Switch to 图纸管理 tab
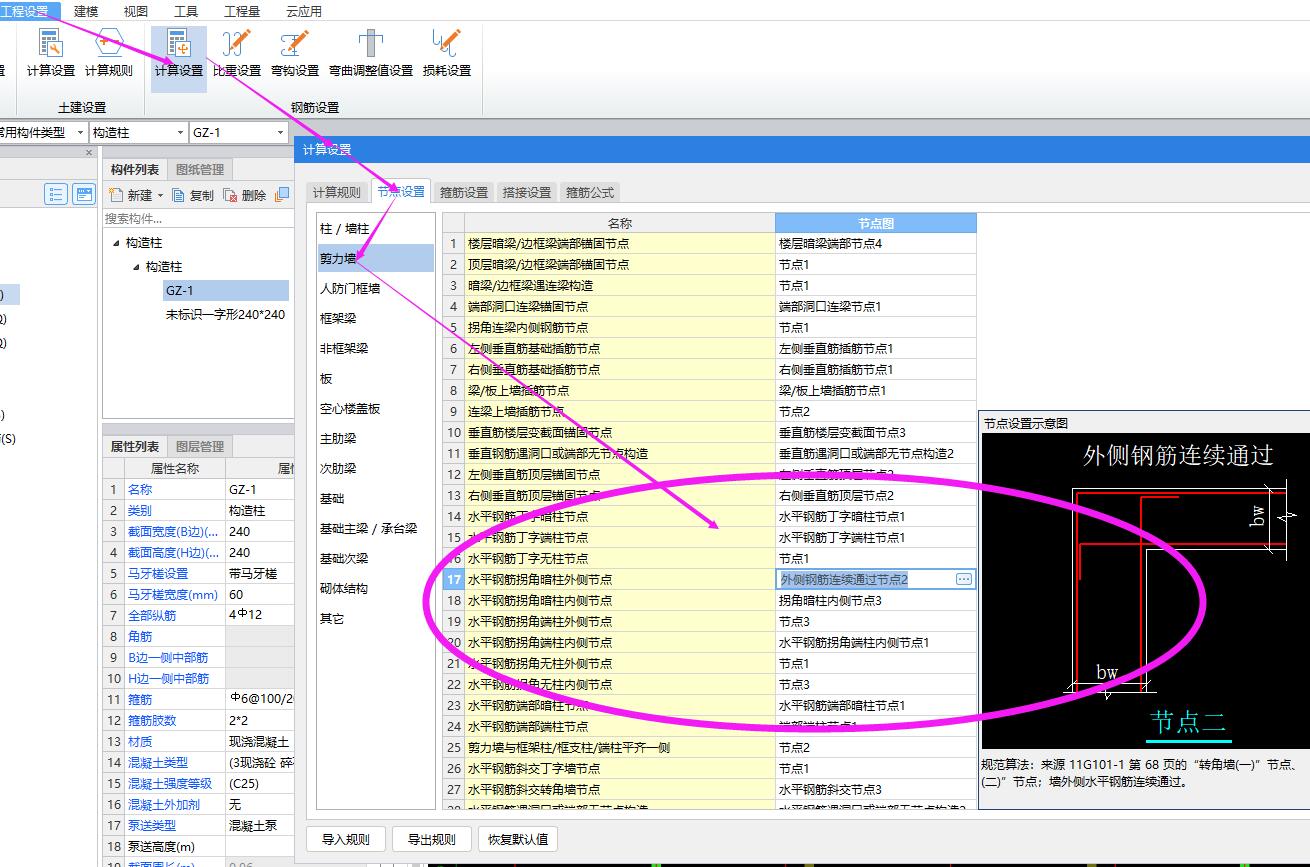The height and width of the screenshot is (867, 1310). coord(199,169)
